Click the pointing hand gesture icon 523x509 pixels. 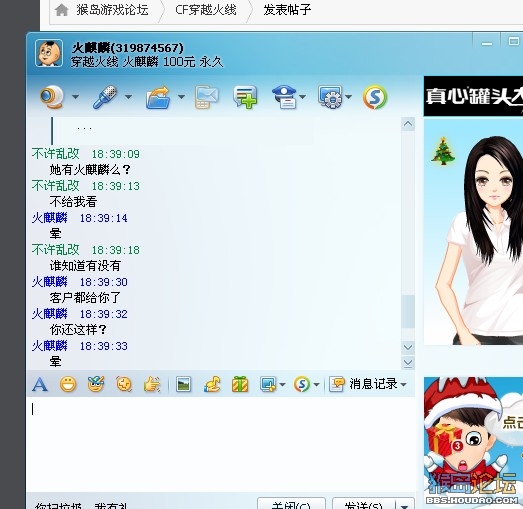[x=152, y=385]
